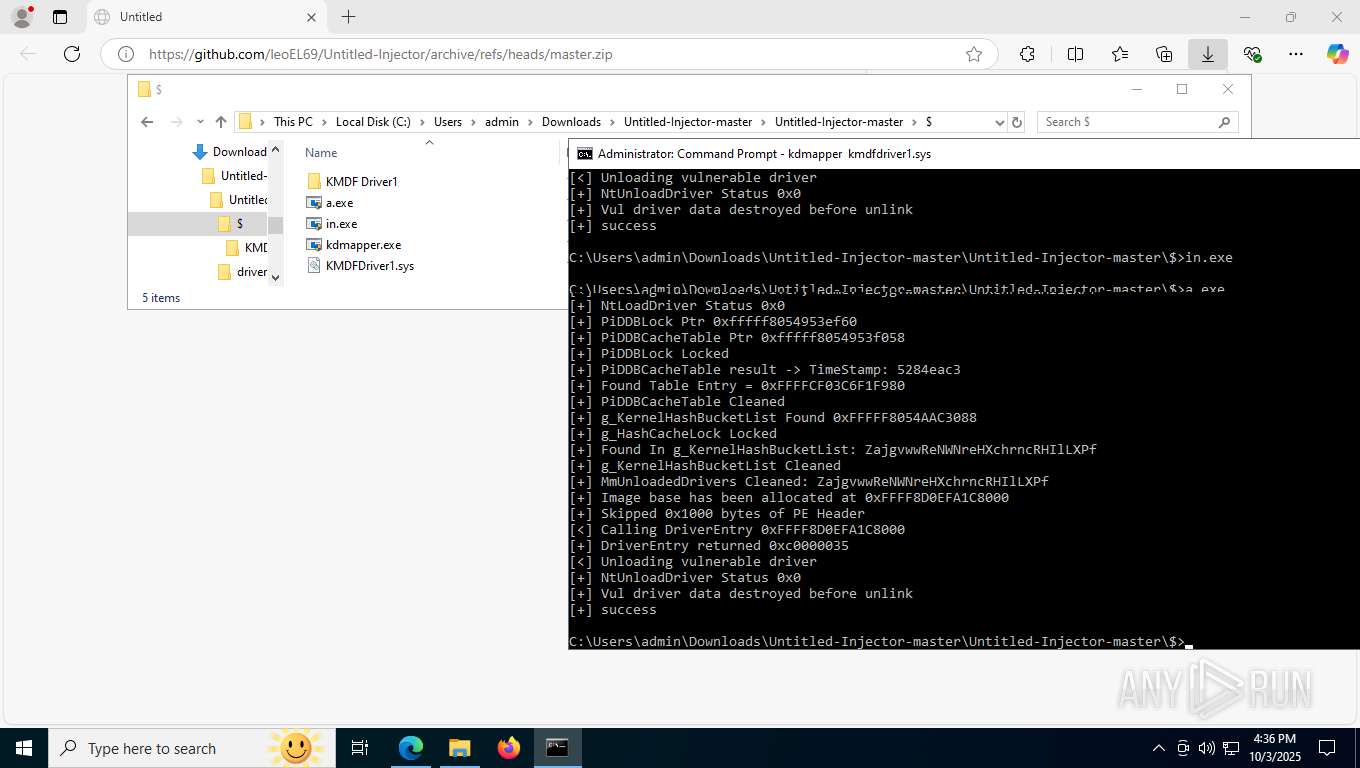Open a new browser tab
1360x768 pixels.
[348, 17]
